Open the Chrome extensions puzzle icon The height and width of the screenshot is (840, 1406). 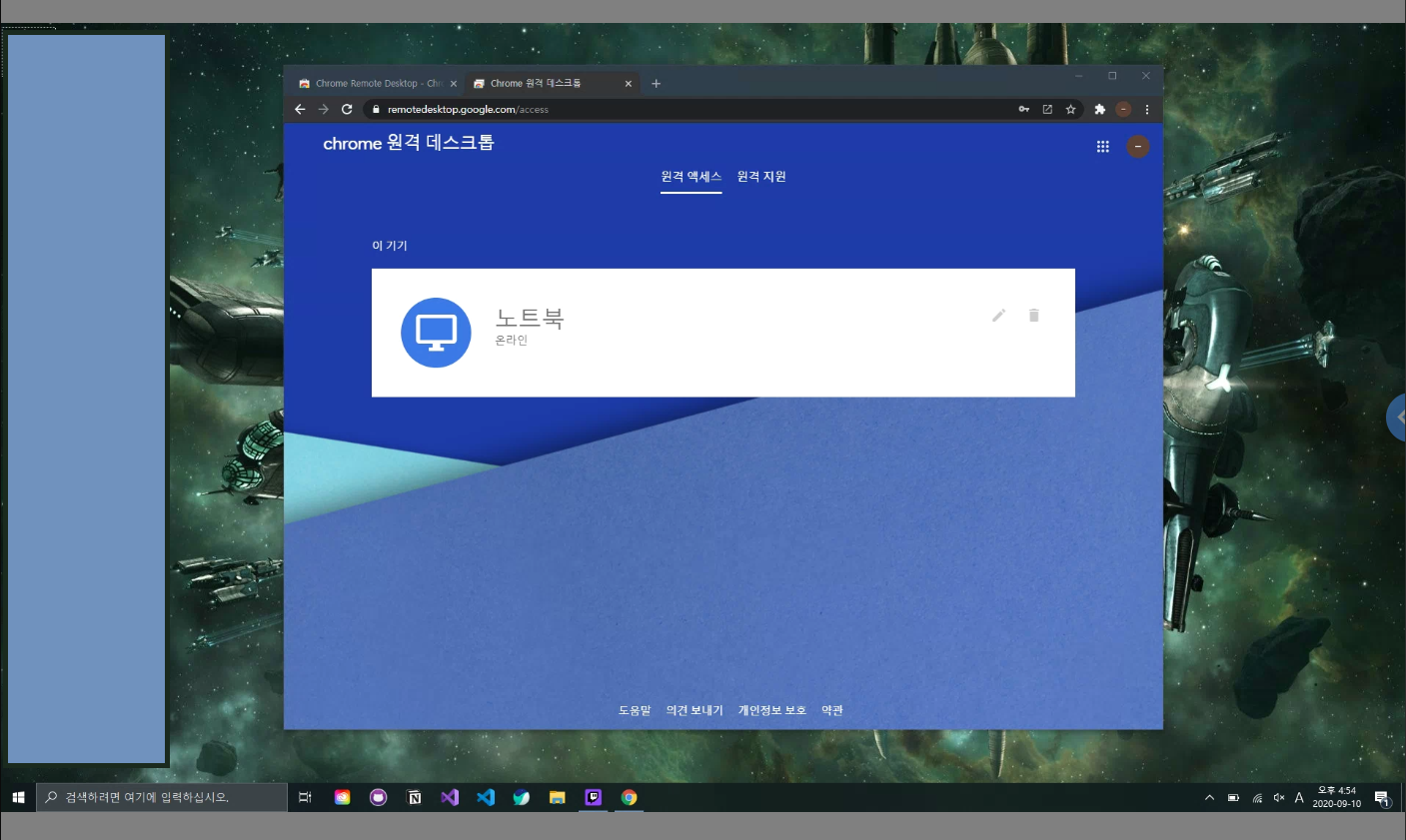pyautogui.click(x=1098, y=109)
